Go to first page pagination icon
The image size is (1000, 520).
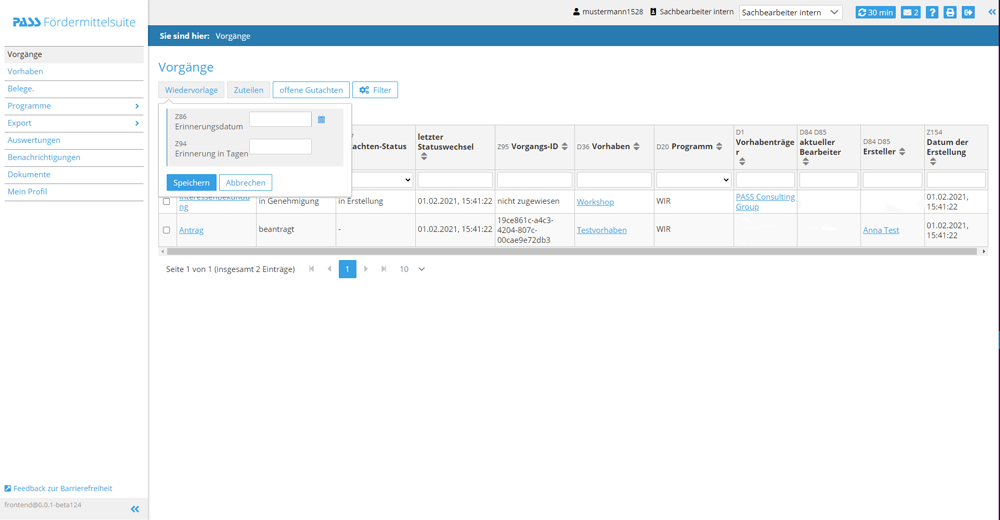(311, 269)
